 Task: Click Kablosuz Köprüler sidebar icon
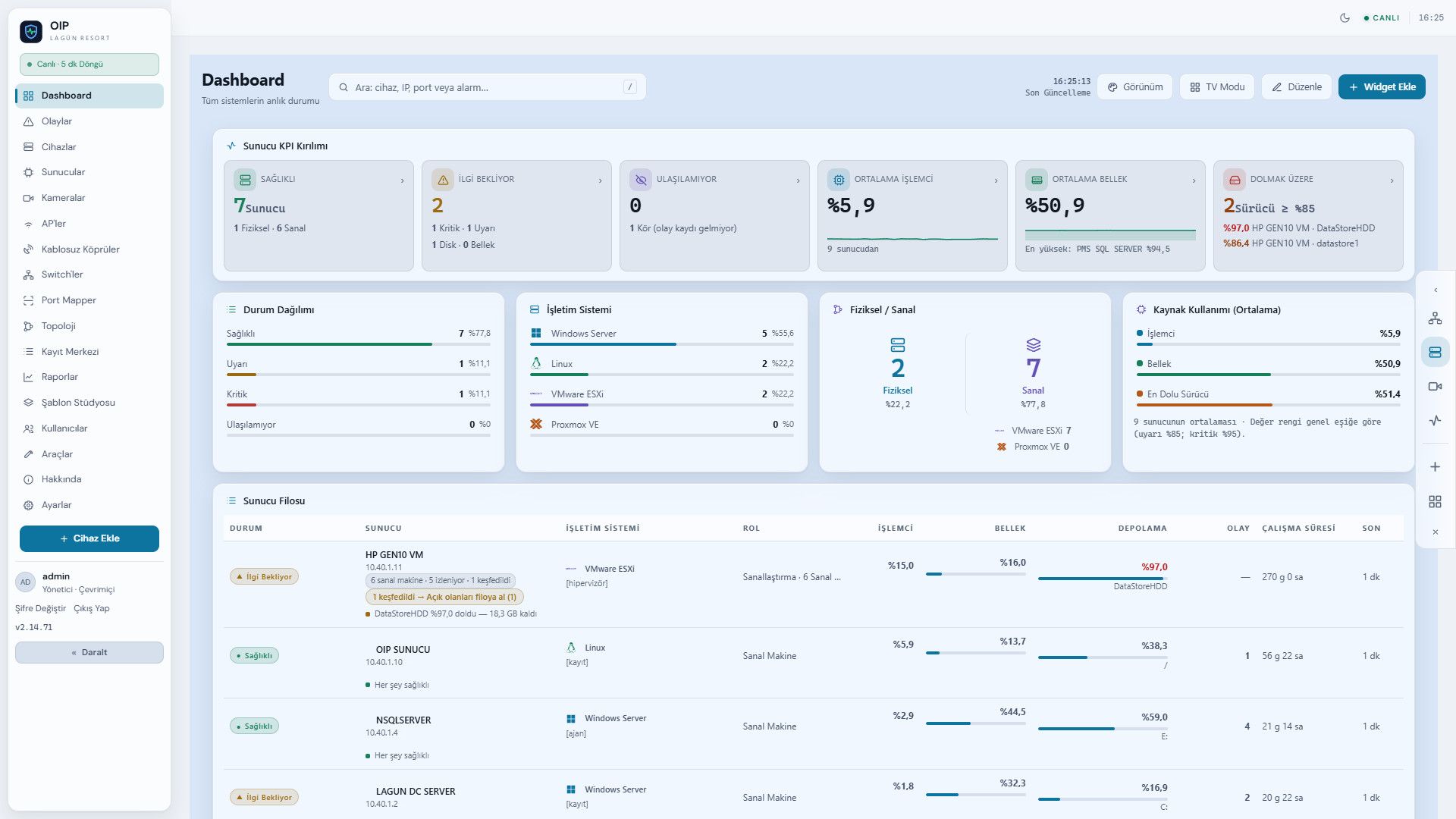(x=28, y=249)
